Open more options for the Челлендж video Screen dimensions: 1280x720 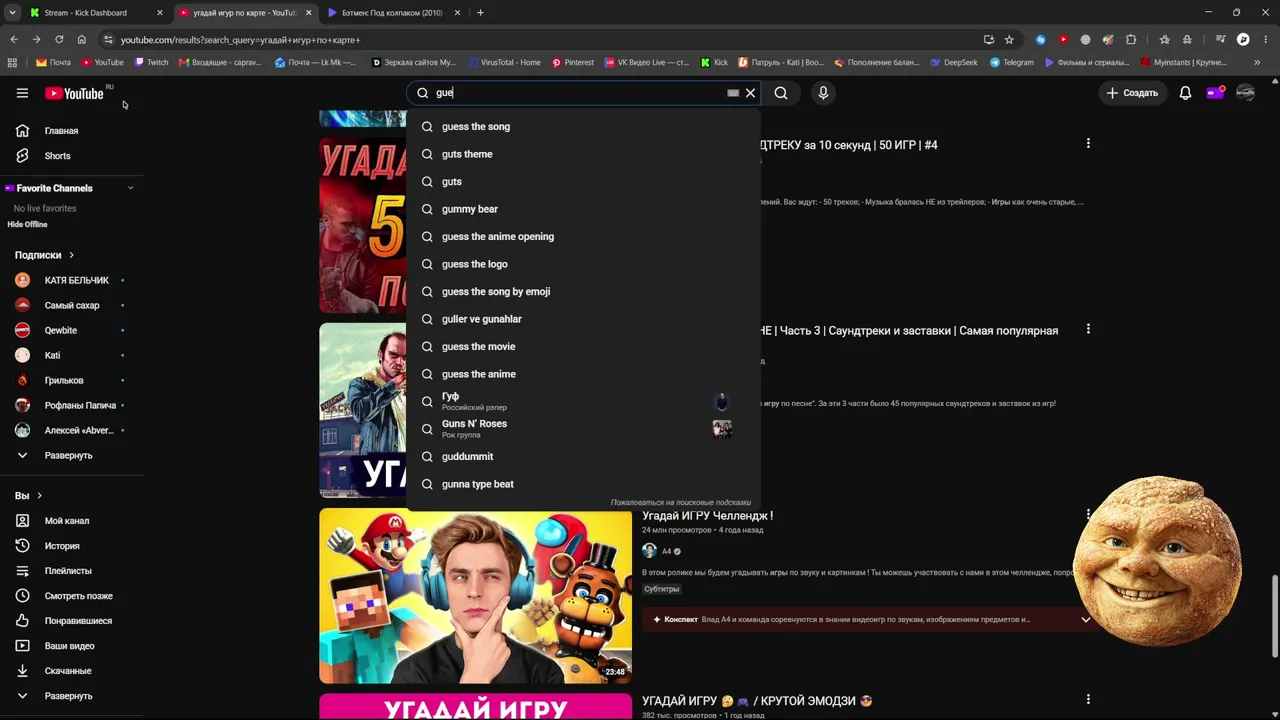[x=1088, y=515]
